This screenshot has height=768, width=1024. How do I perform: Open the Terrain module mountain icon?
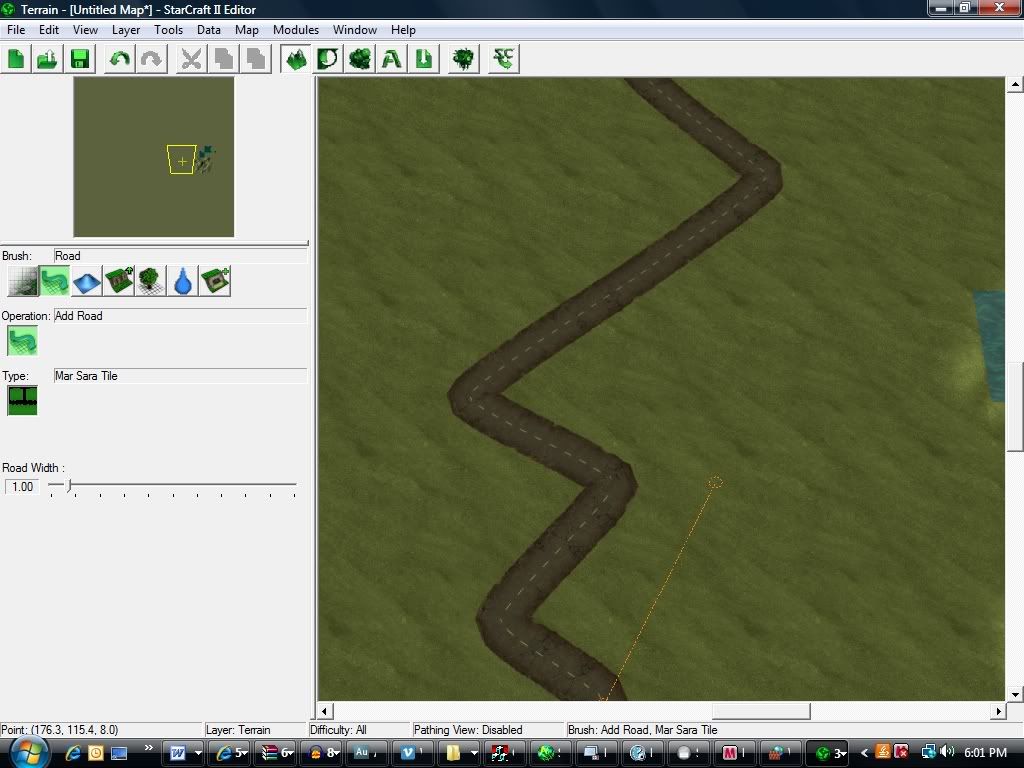point(296,59)
